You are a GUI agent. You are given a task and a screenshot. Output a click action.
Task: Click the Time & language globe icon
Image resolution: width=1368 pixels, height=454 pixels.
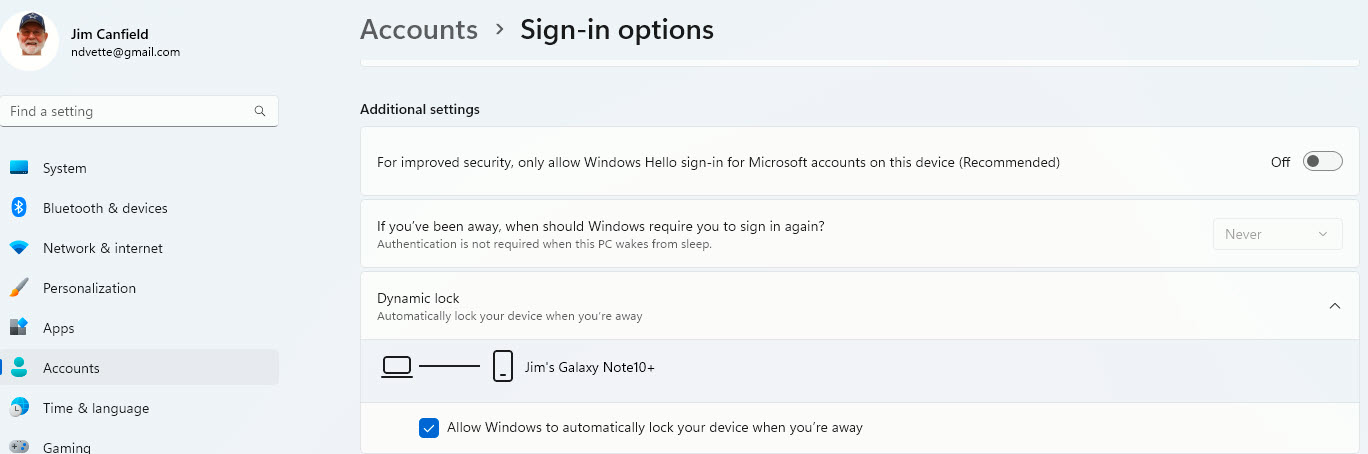tap(19, 408)
